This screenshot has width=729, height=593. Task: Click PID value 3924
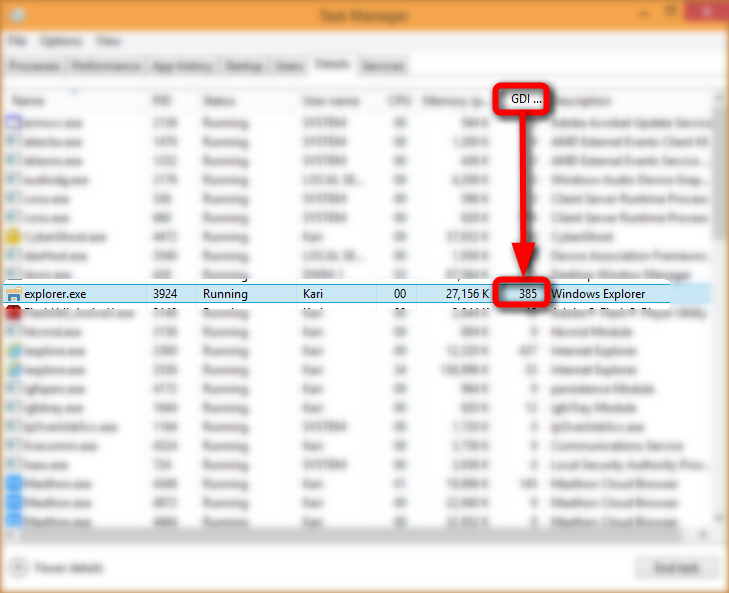[x=165, y=294]
